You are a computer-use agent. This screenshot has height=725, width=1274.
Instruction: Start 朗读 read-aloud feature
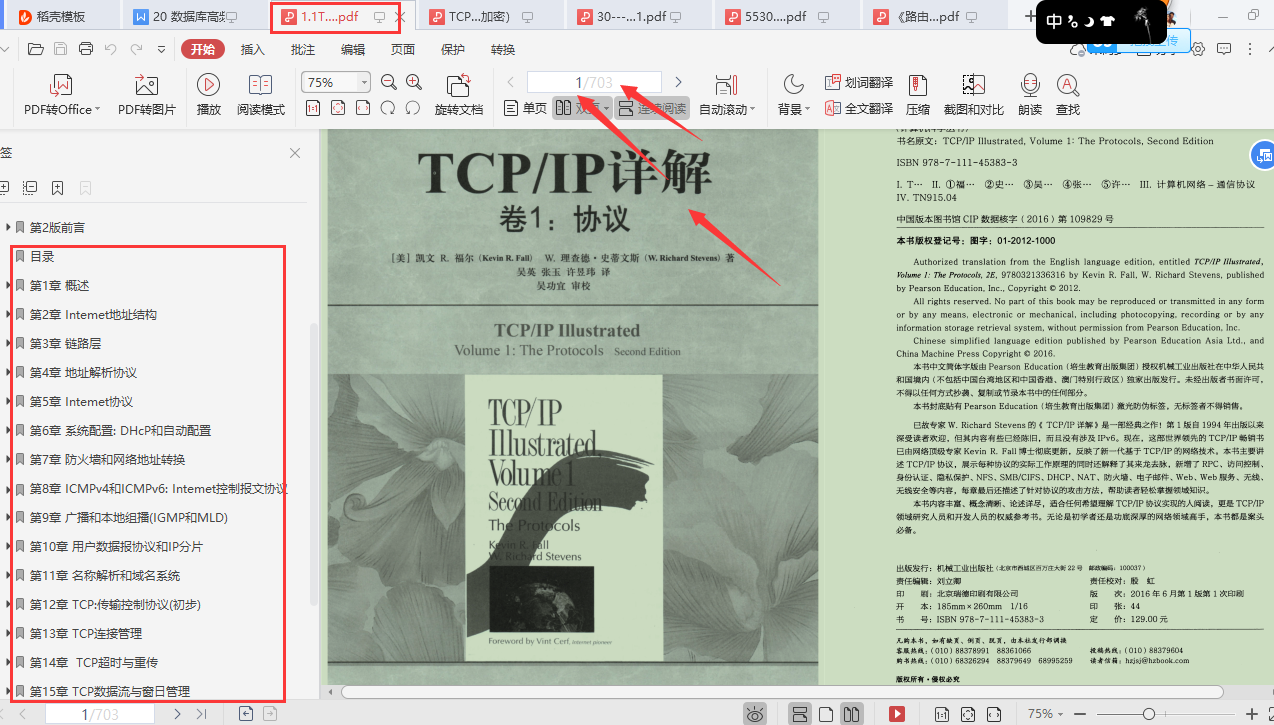point(1029,95)
